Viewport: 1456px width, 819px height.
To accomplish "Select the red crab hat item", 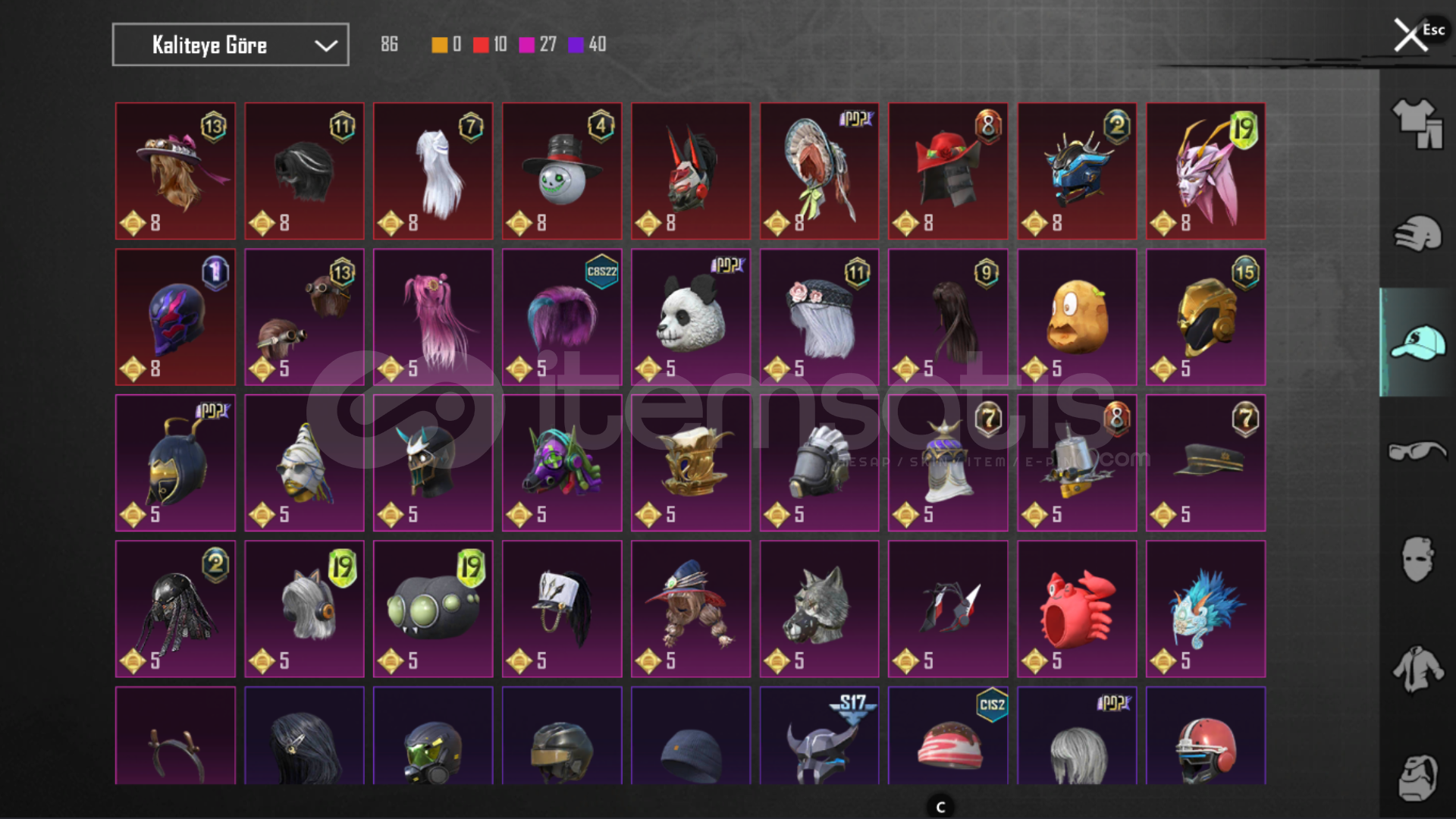I will point(1077,609).
